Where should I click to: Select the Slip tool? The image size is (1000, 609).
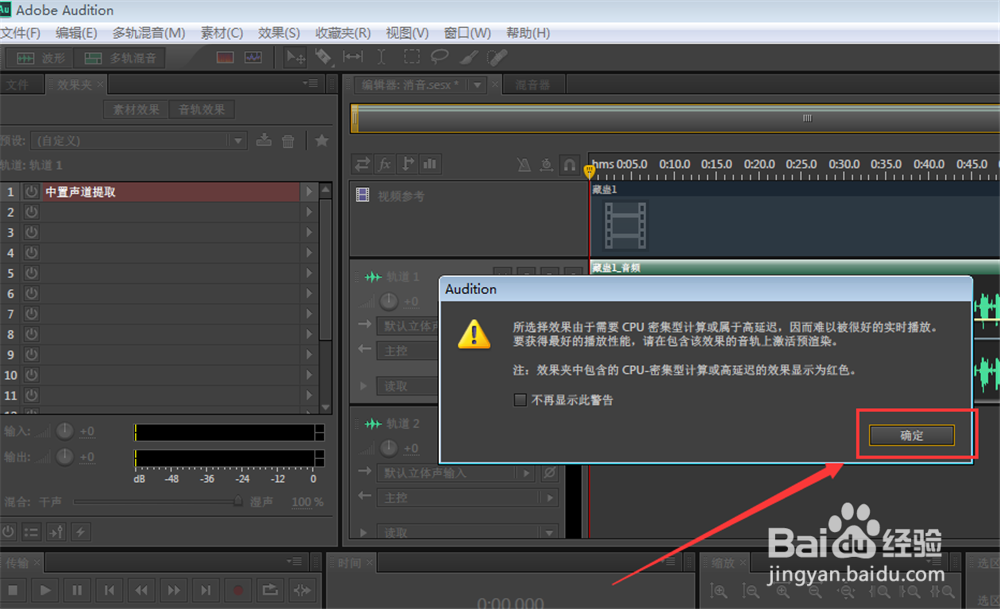(353, 57)
